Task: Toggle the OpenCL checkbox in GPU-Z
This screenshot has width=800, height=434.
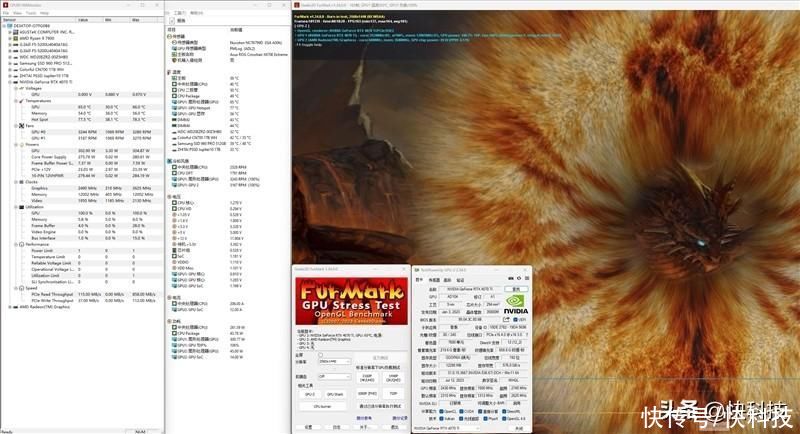Action: (441, 412)
